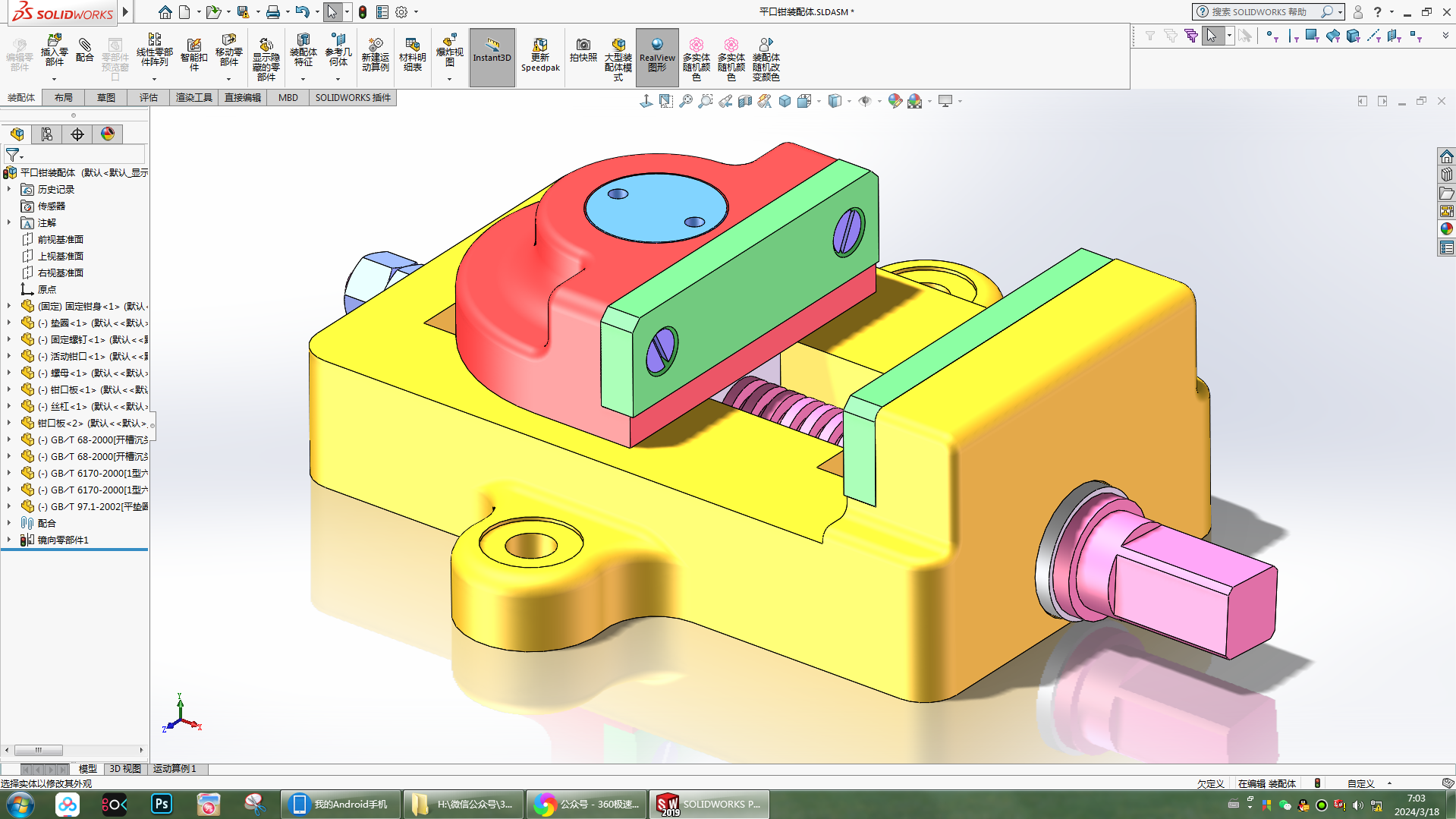This screenshot has height=819, width=1456.
Task: Click Previous View icon in view toolbar
Action: point(725,101)
